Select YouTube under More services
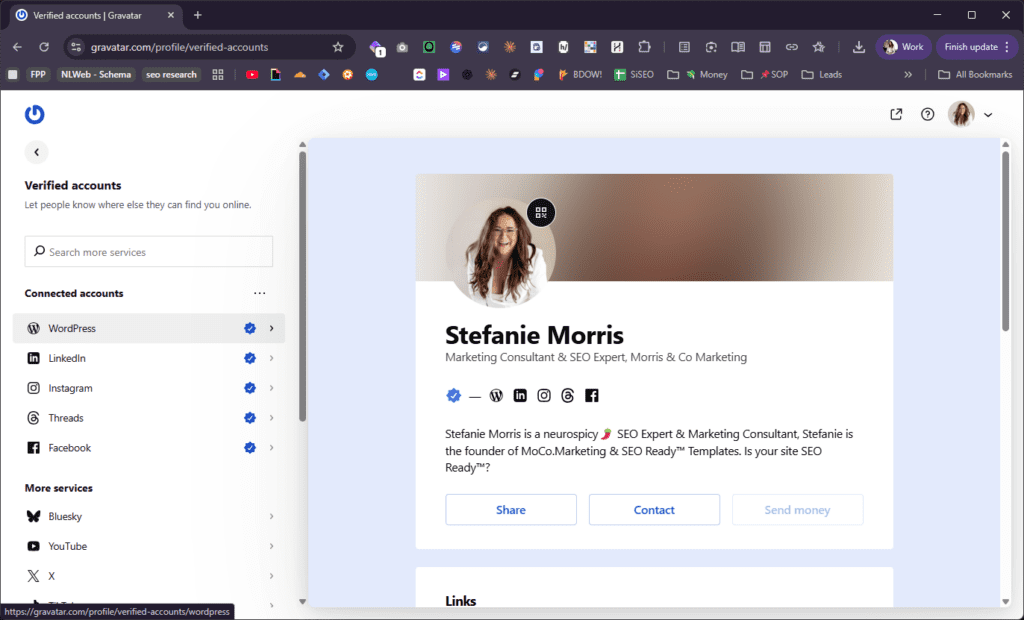Viewport: 1024px width, 620px height. (68, 546)
